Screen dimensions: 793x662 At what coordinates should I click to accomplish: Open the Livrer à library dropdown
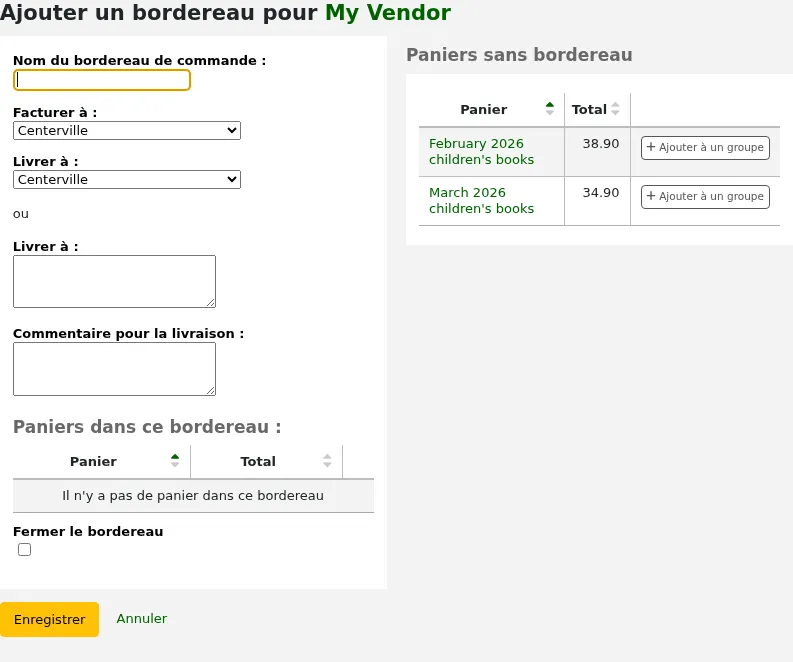tap(127, 180)
